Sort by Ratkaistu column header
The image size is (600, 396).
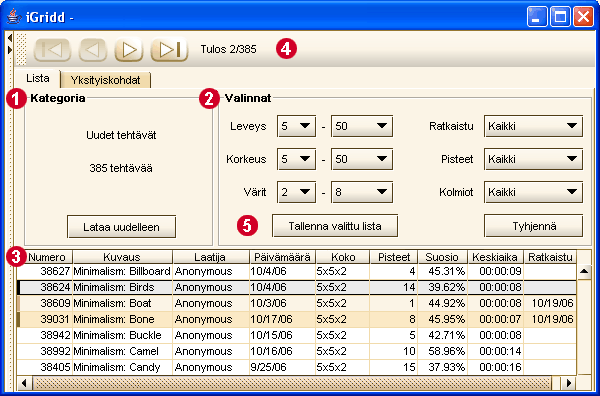[550, 257]
